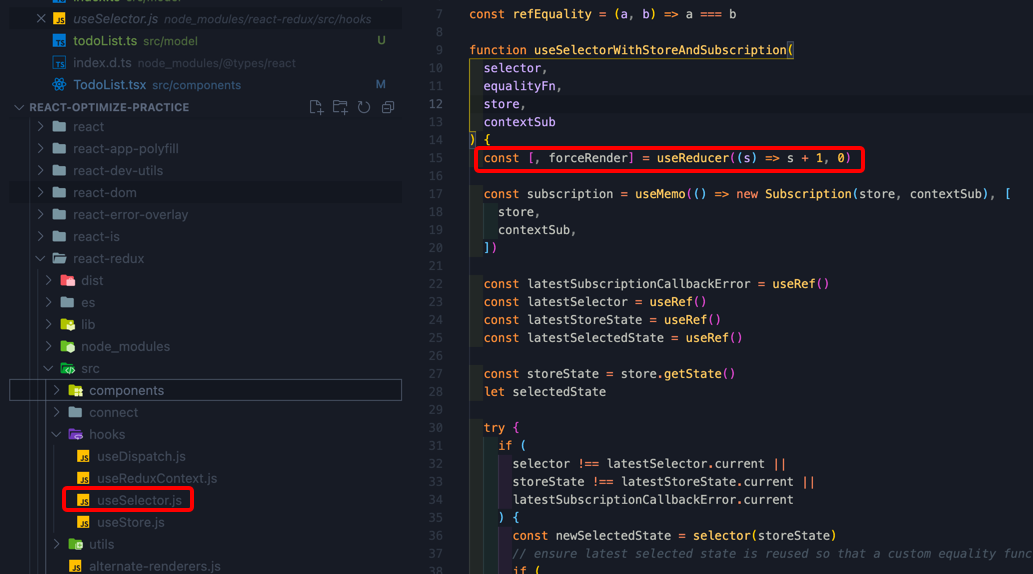The image size is (1033, 574).
Task: Click the src folder icon
Action: (68, 368)
